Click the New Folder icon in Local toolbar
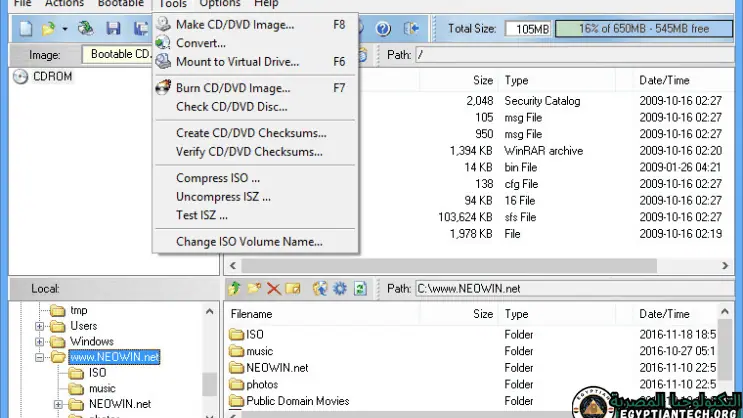Image resolution: width=743 pixels, height=418 pixels. point(254,288)
